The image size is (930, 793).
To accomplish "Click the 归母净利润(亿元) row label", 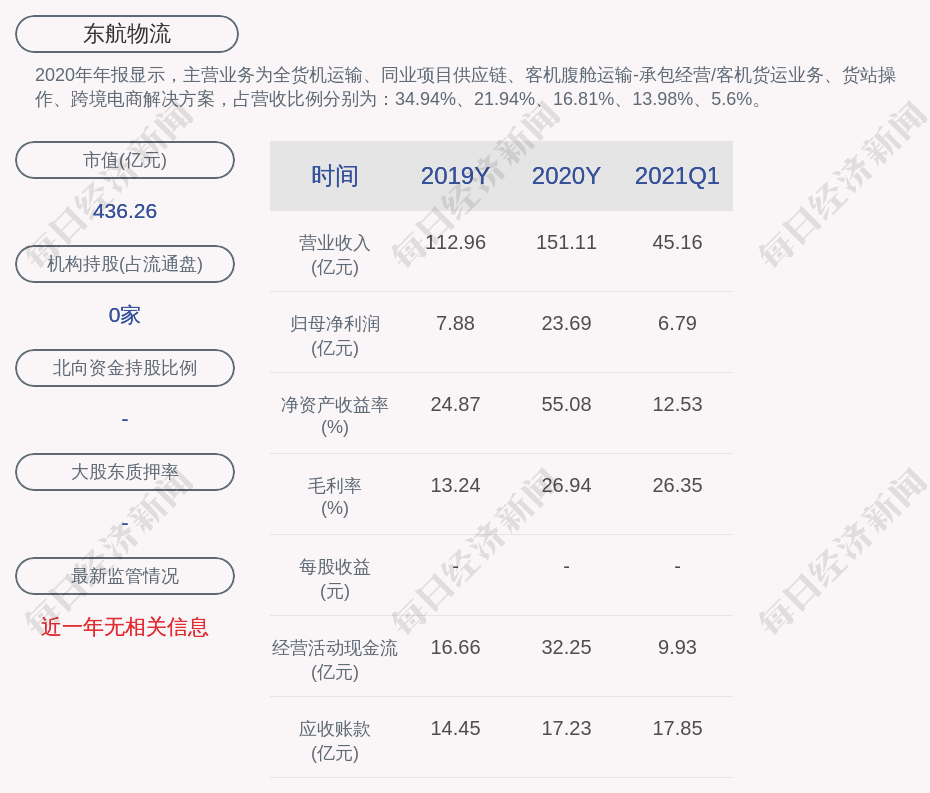I will [335, 336].
